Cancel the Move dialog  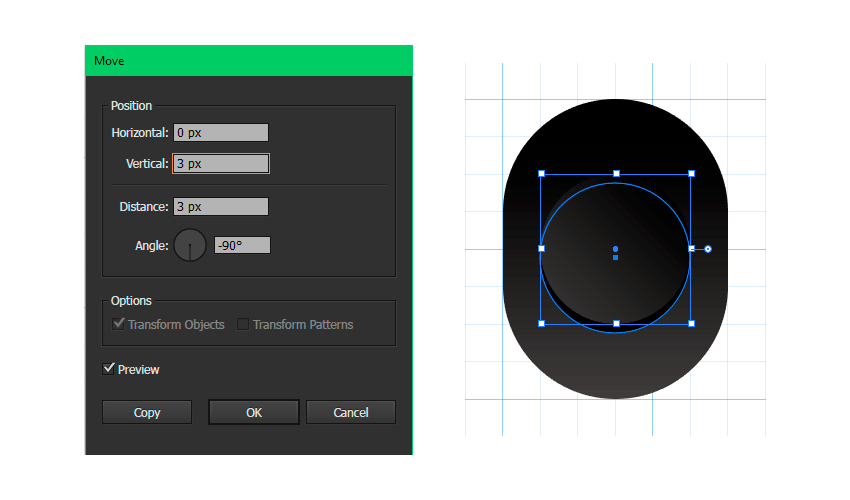pyautogui.click(x=351, y=412)
